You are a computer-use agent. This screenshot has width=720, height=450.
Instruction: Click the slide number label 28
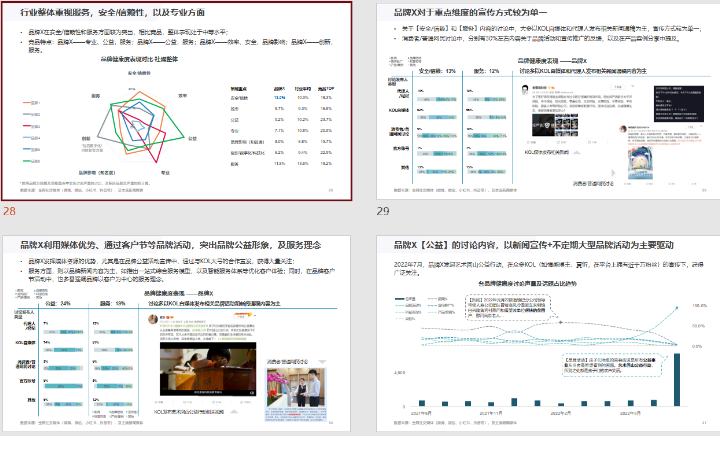(9, 211)
